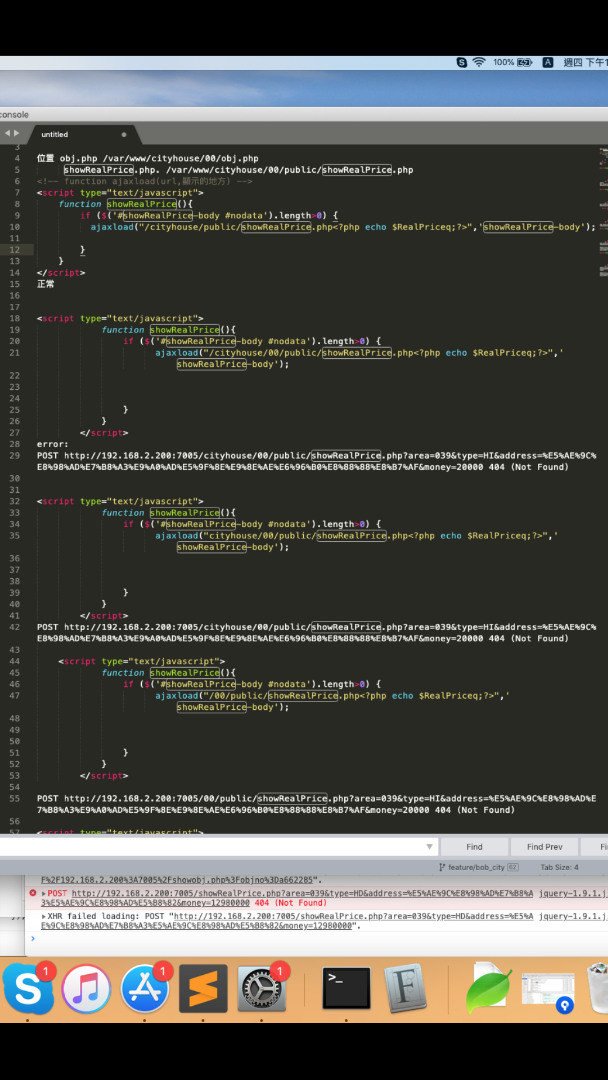Image resolution: width=608 pixels, height=1080 pixels.
Task: Click the ajaxload call on line 10
Action: (343, 227)
